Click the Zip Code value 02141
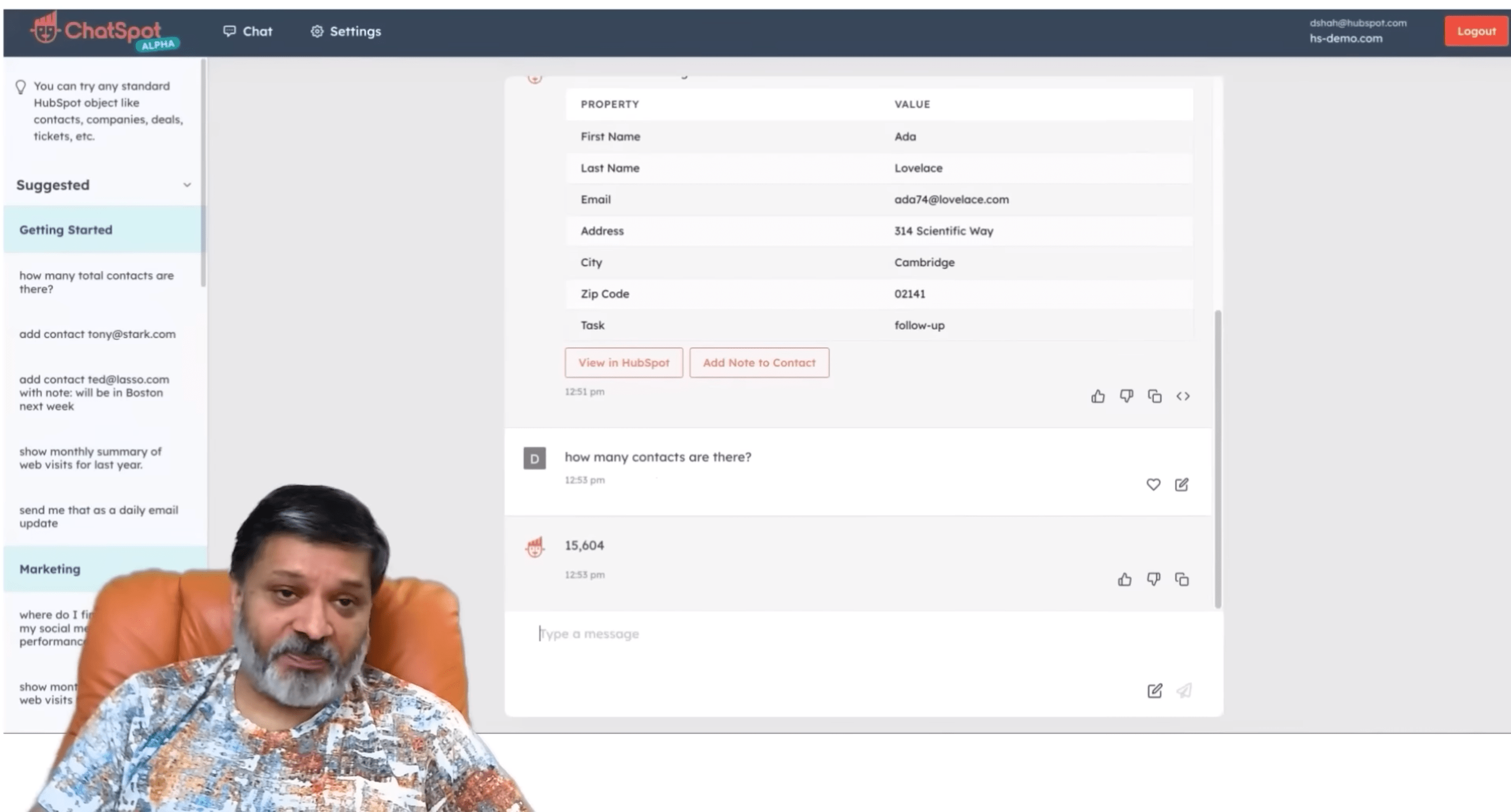 click(x=909, y=294)
